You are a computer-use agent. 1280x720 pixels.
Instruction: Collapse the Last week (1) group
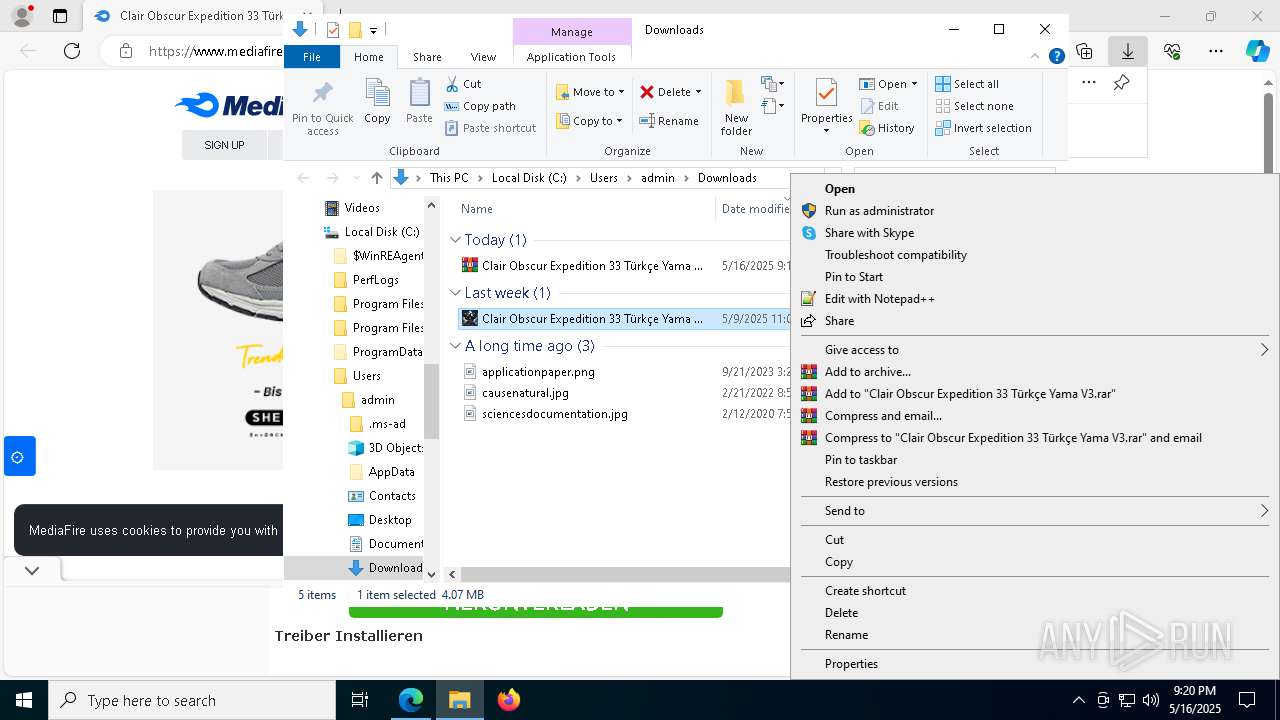click(x=455, y=293)
